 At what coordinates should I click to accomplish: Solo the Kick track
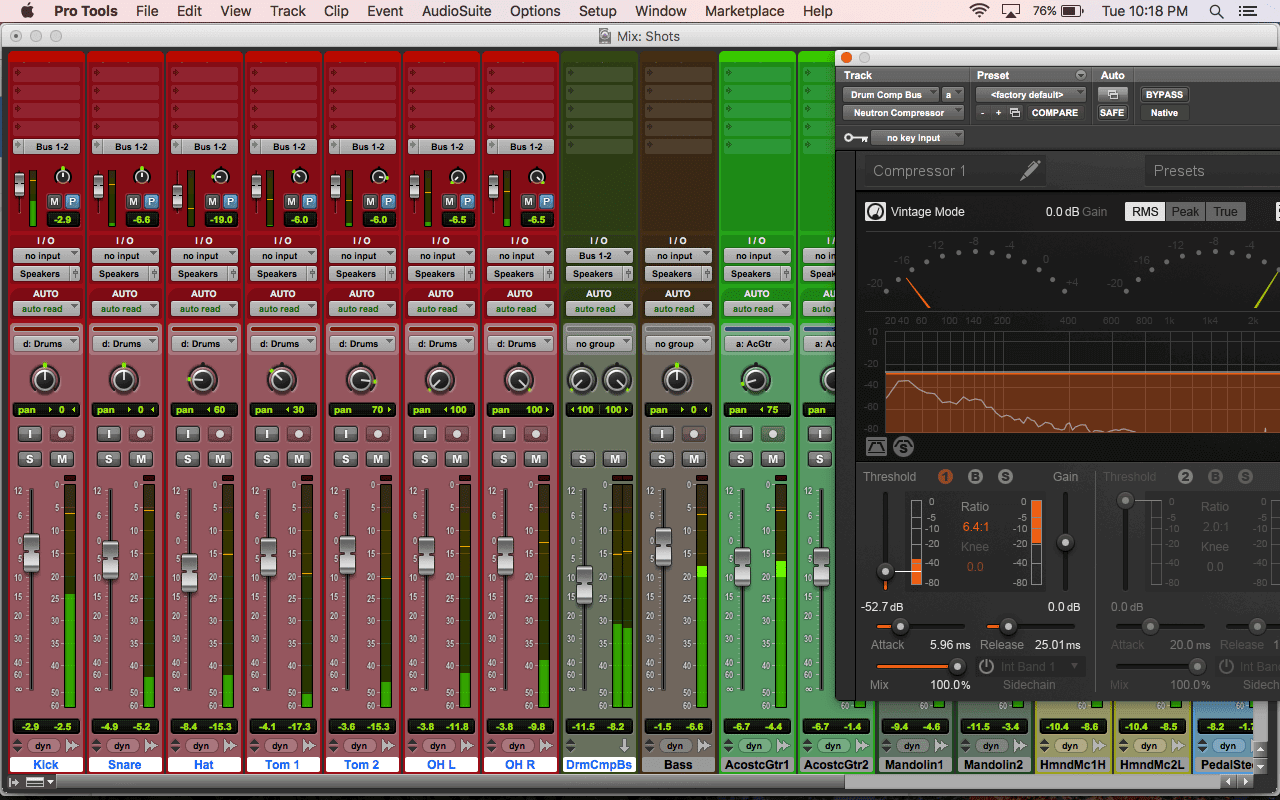[28, 459]
